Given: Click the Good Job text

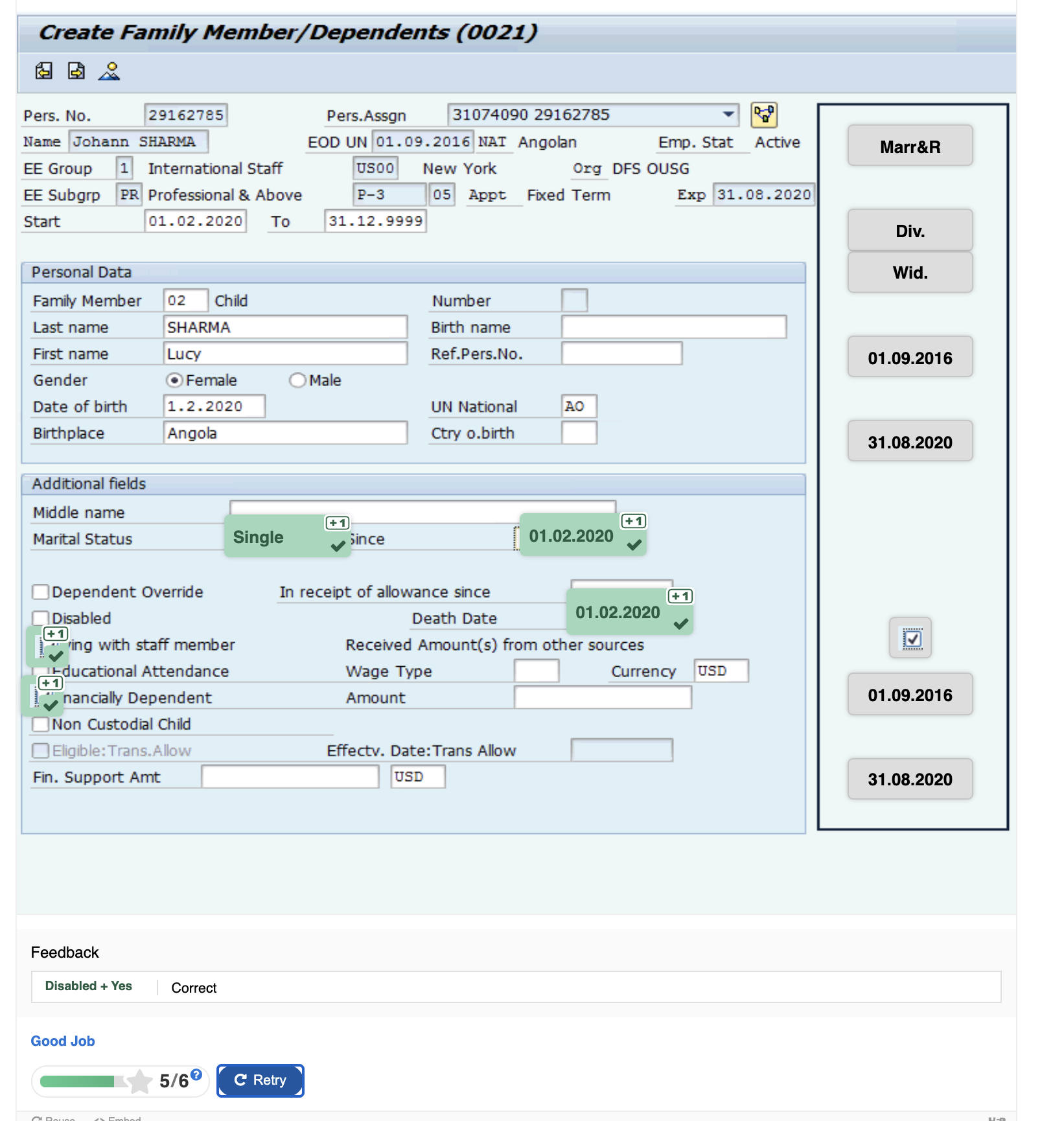Looking at the screenshot, I should (63, 1041).
